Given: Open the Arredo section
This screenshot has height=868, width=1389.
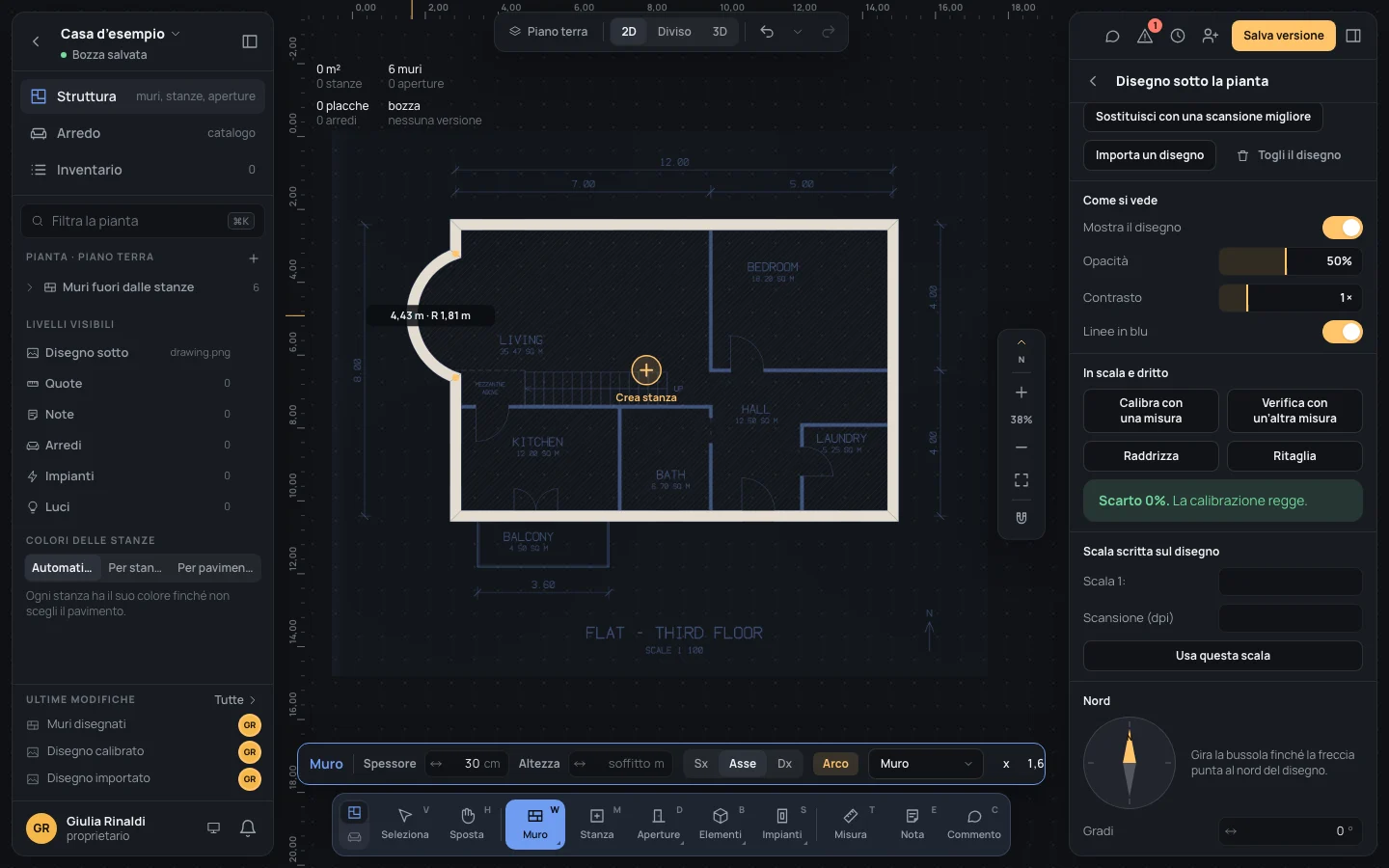Looking at the screenshot, I should click(x=143, y=133).
